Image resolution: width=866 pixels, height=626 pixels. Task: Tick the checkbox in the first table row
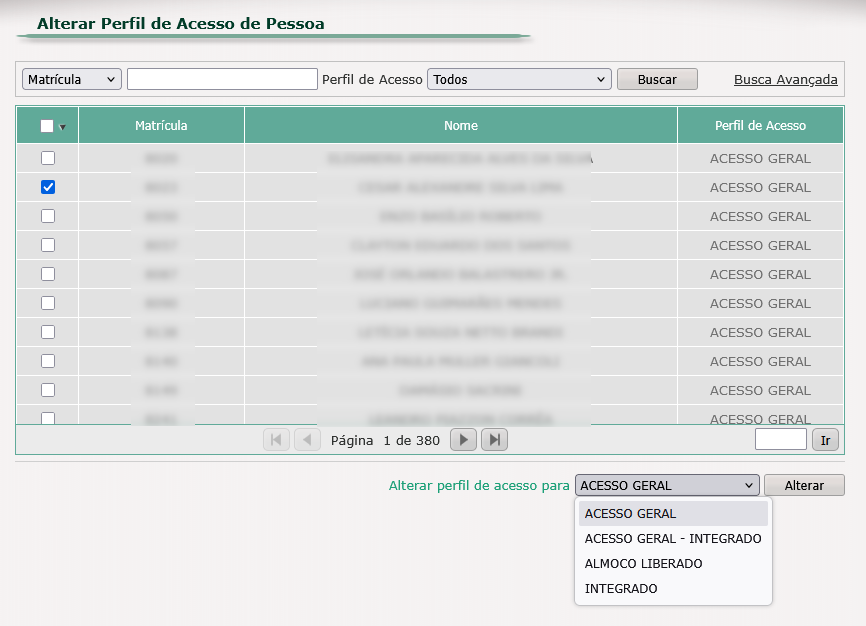pyautogui.click(x=48, y=158)
